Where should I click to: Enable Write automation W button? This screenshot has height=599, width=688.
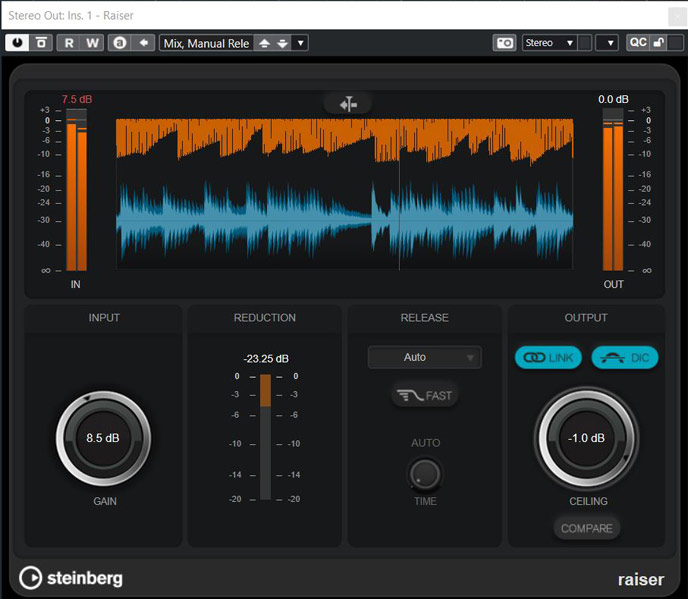pos(93,43)
